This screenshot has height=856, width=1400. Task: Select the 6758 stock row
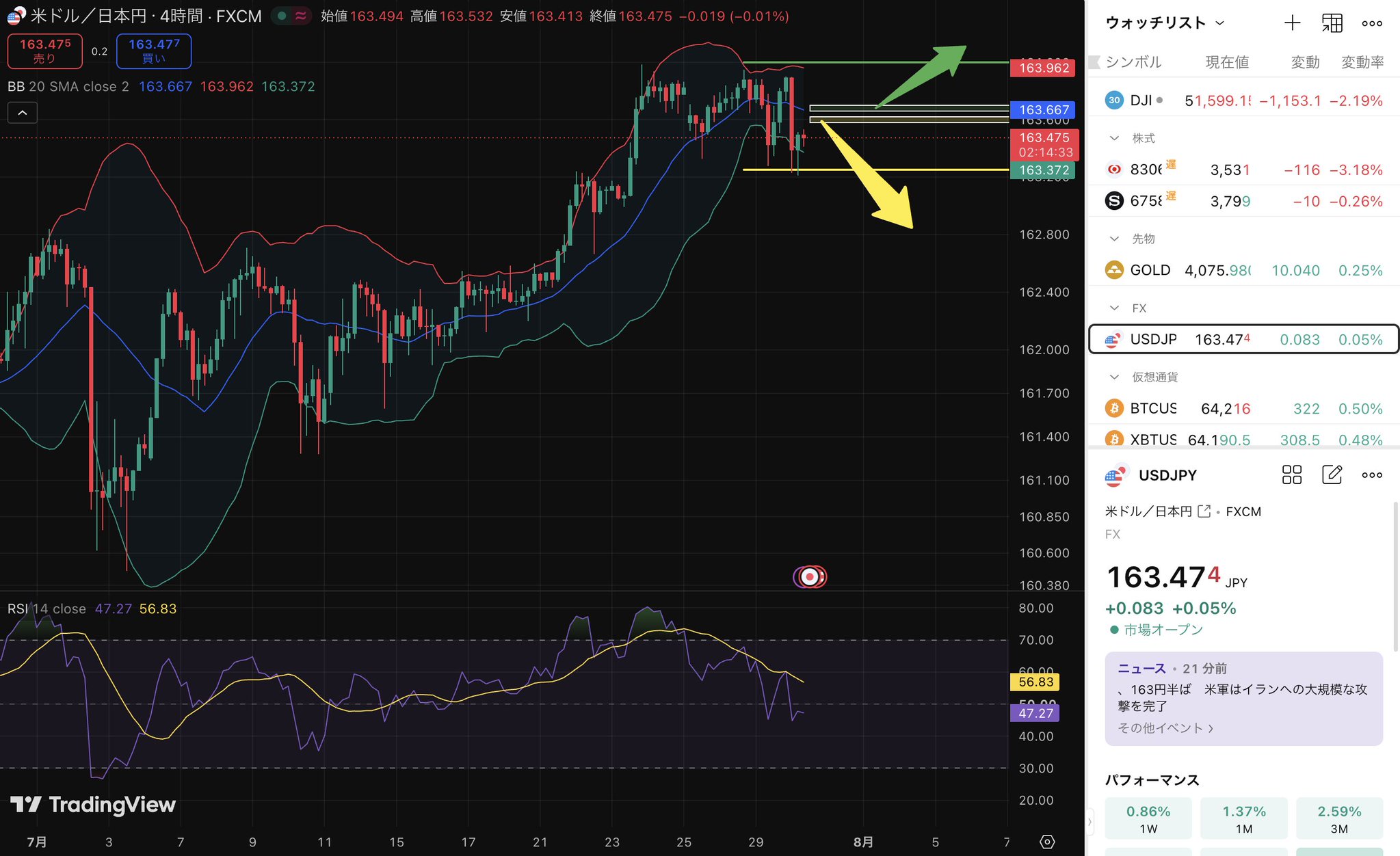[x=1243, y=201]
